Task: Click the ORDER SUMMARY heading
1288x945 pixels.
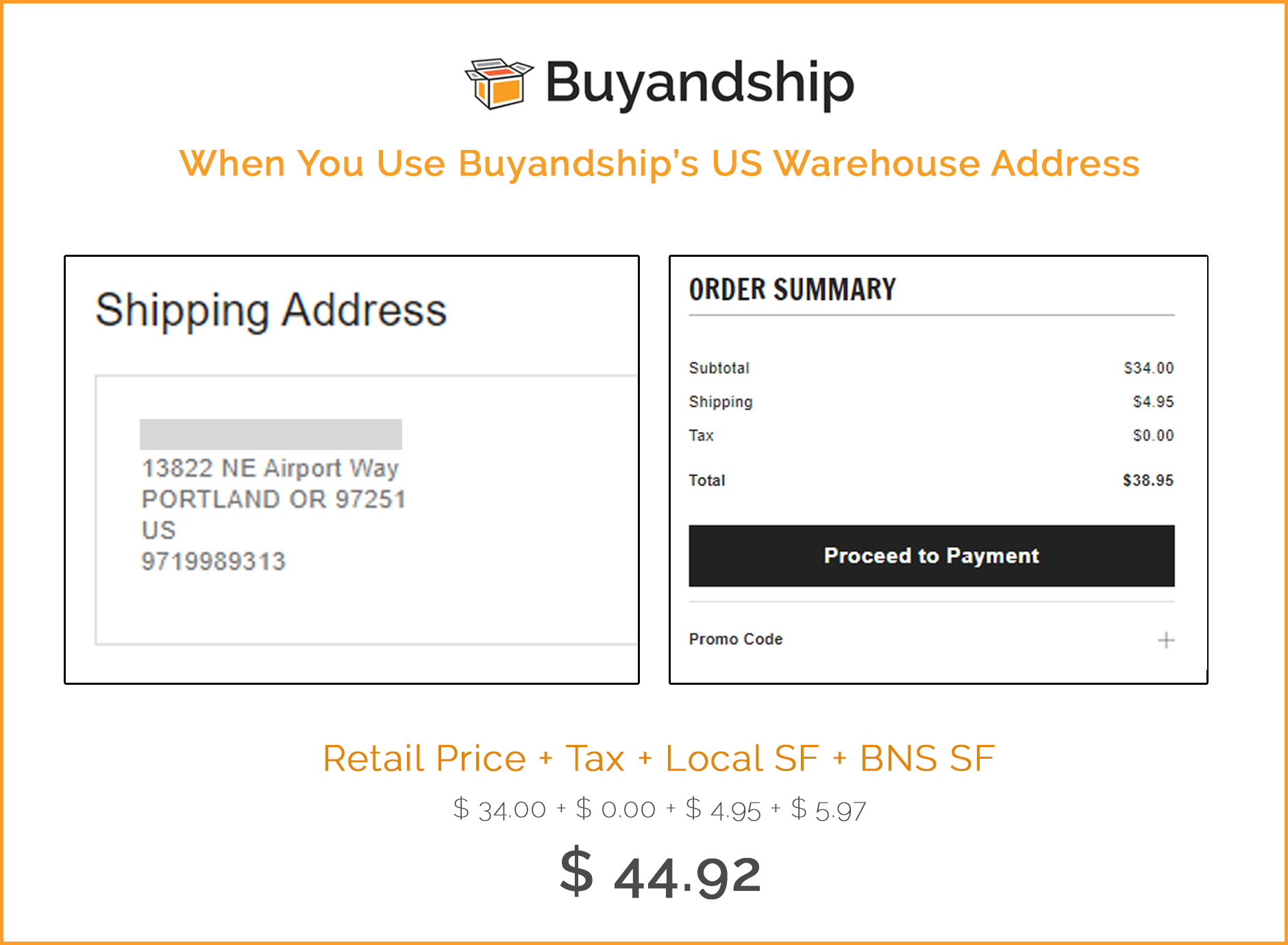Action: click(792, 289)
